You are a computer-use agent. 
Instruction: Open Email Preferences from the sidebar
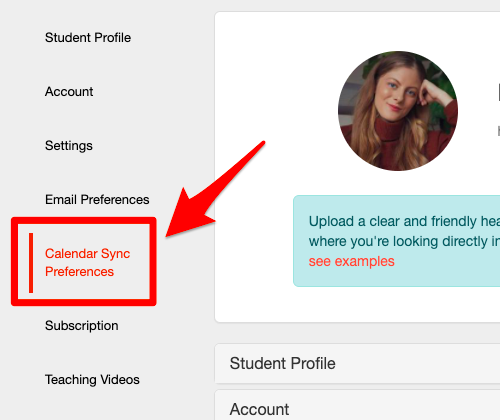(97, 199)
